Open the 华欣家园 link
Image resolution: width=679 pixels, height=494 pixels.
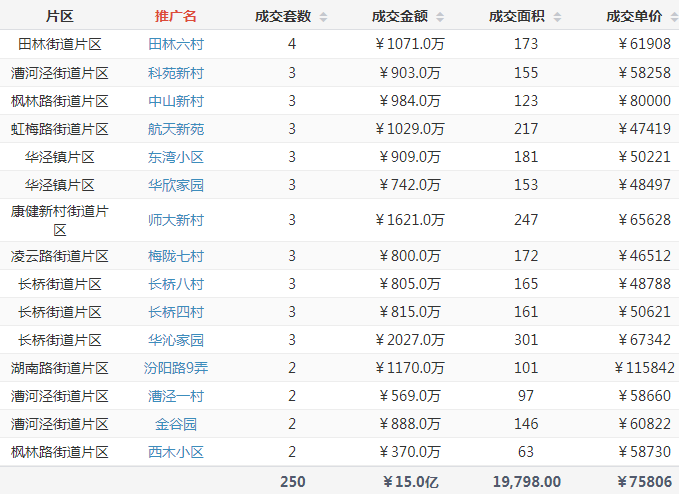coord(176,185)
